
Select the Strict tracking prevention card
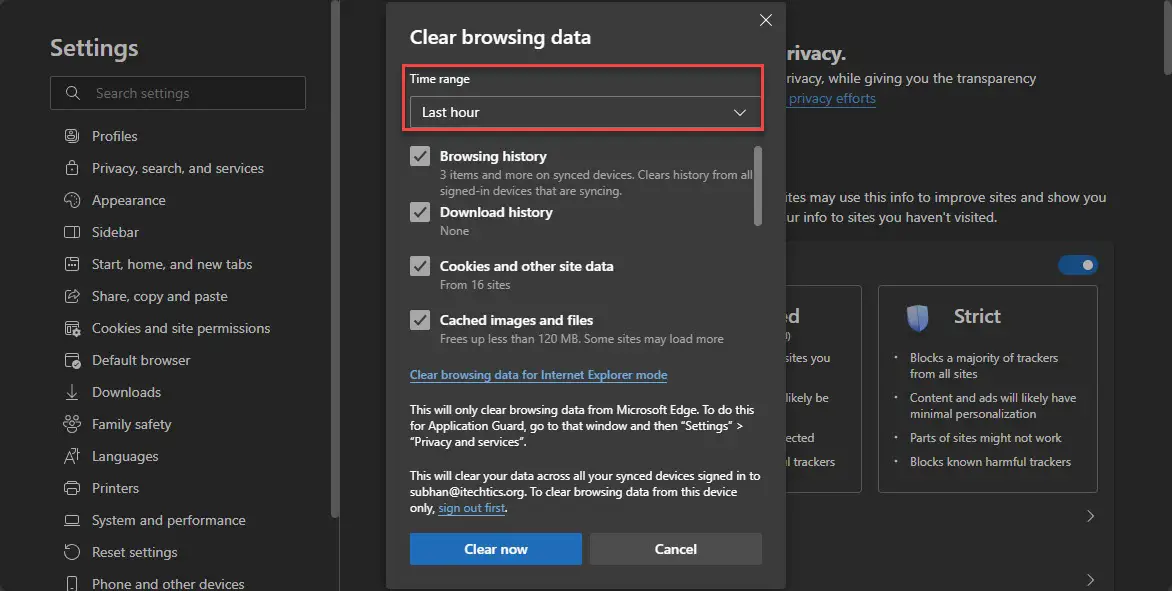point(987,389)
